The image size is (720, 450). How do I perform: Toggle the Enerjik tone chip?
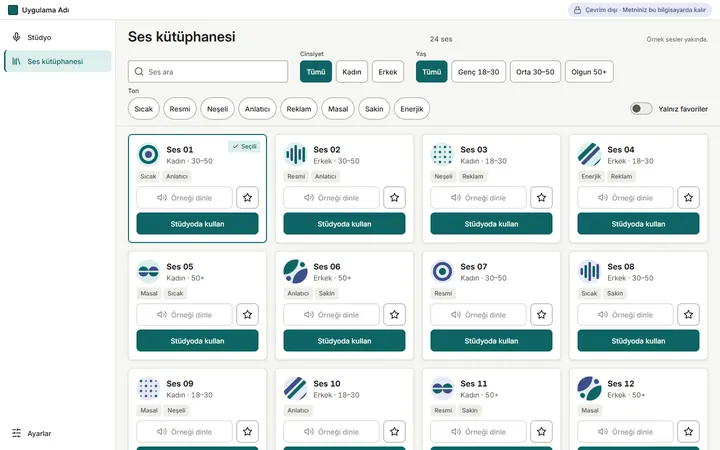(412, 109)
